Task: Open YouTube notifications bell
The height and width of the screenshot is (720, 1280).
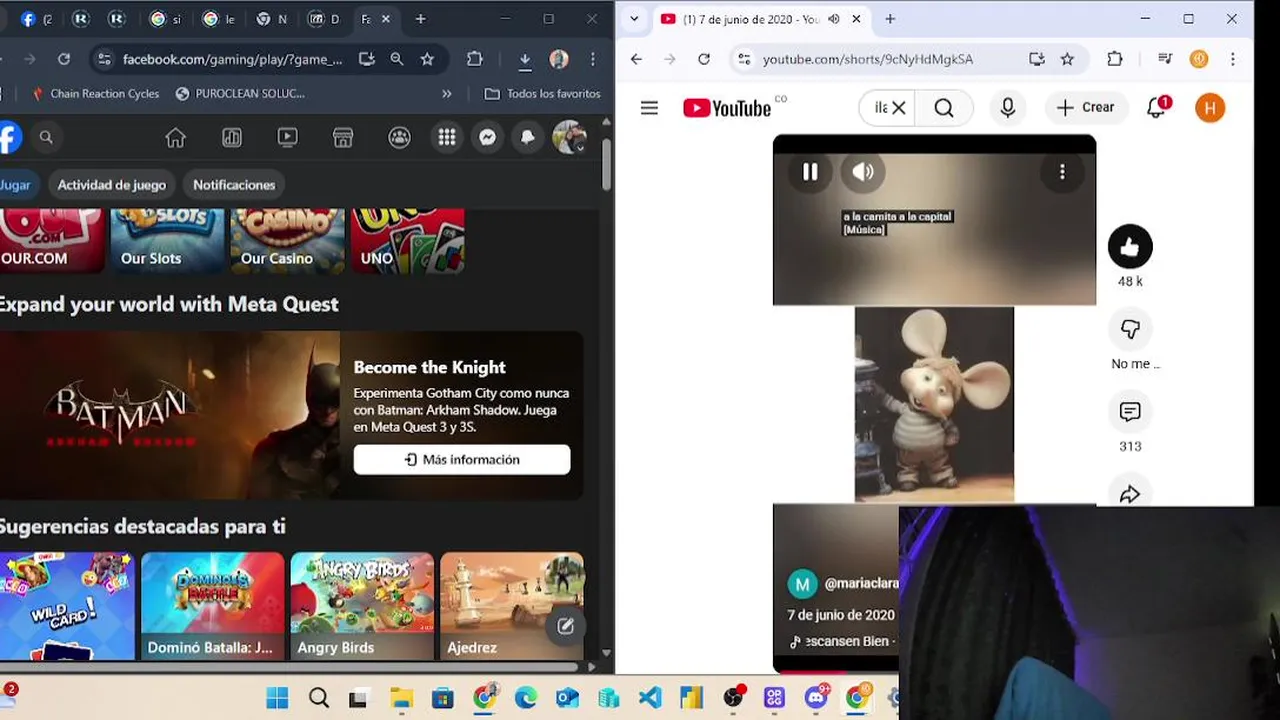Action: pos(1156,108)
